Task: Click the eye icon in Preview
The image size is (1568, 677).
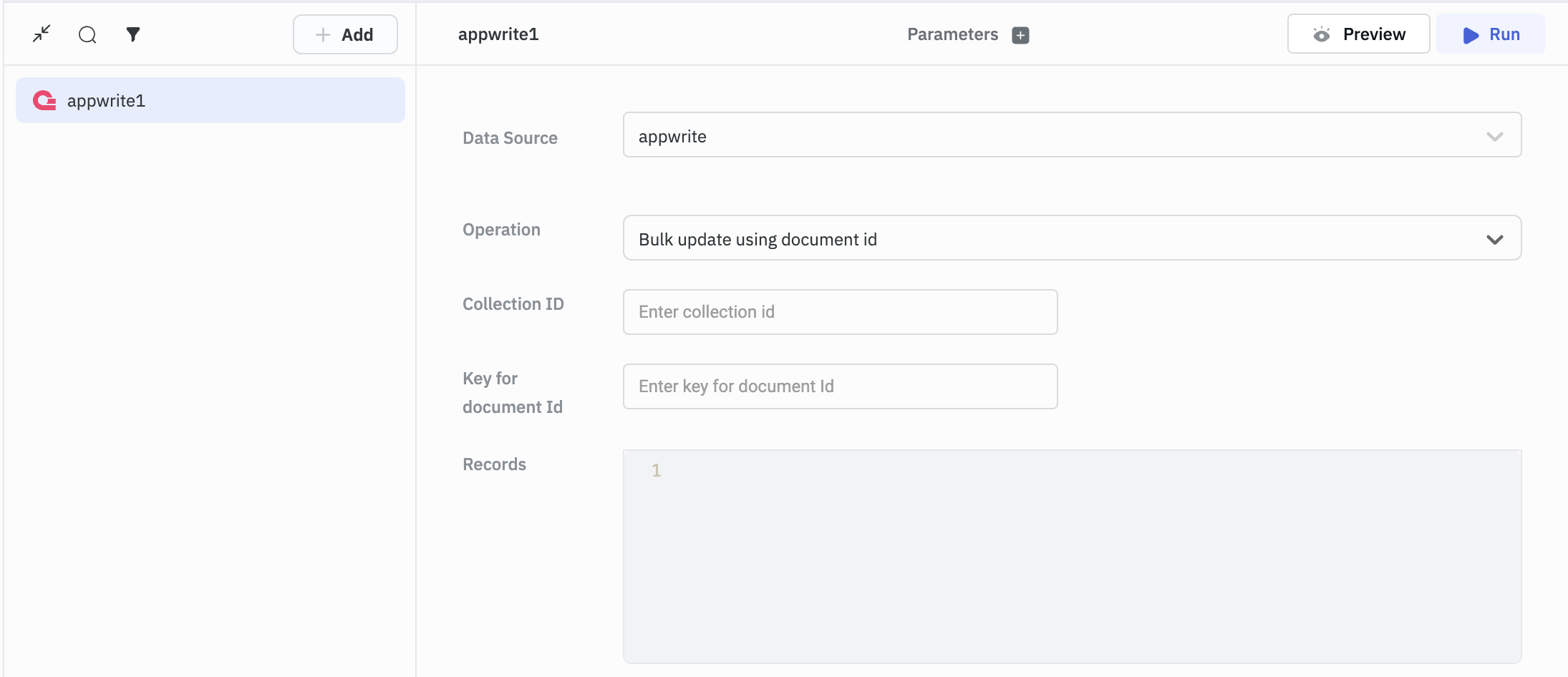Action: pyautogui.click(x=1321, y=34)
